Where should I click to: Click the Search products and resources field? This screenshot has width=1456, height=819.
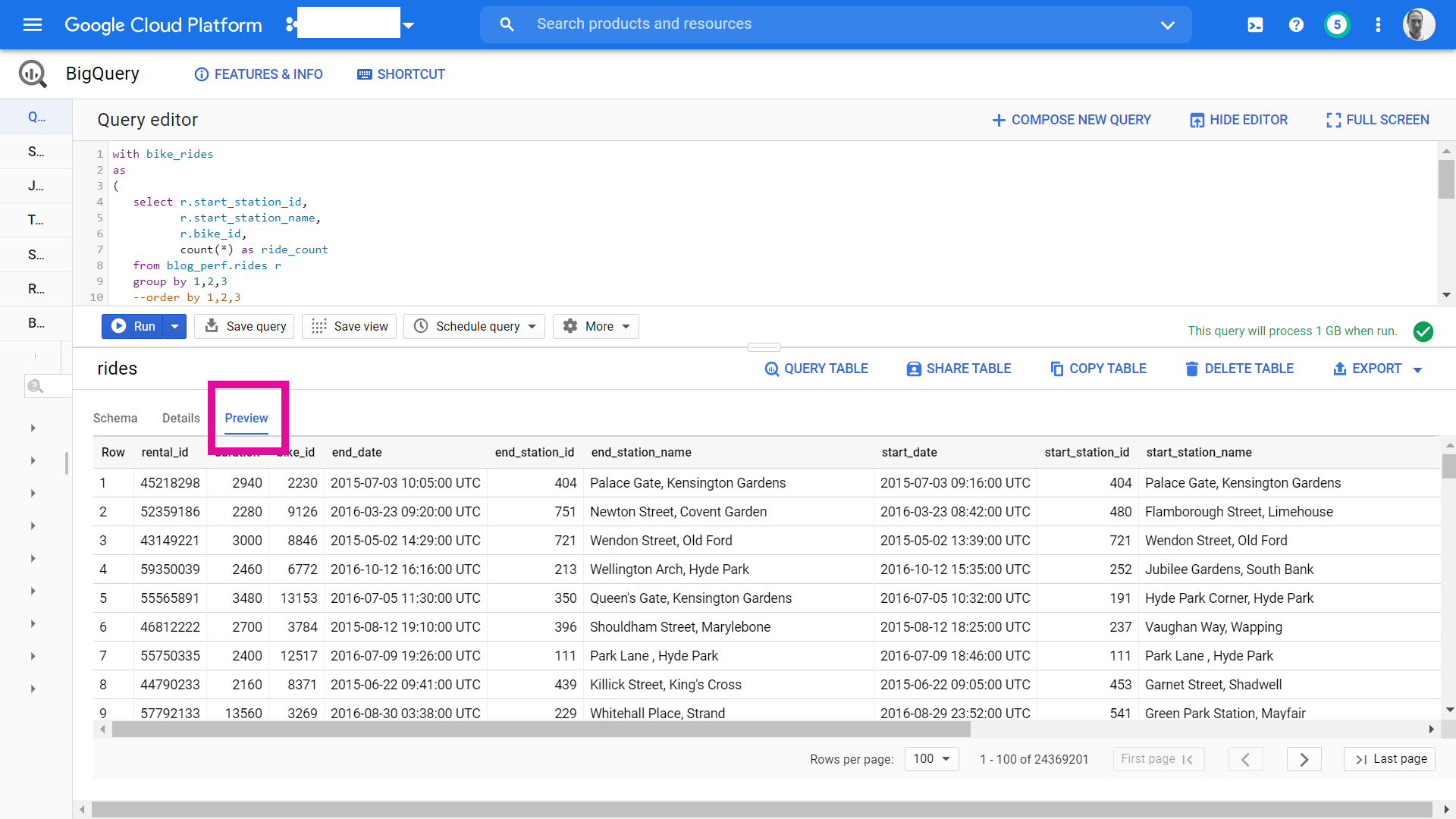[x=834, y=24]
